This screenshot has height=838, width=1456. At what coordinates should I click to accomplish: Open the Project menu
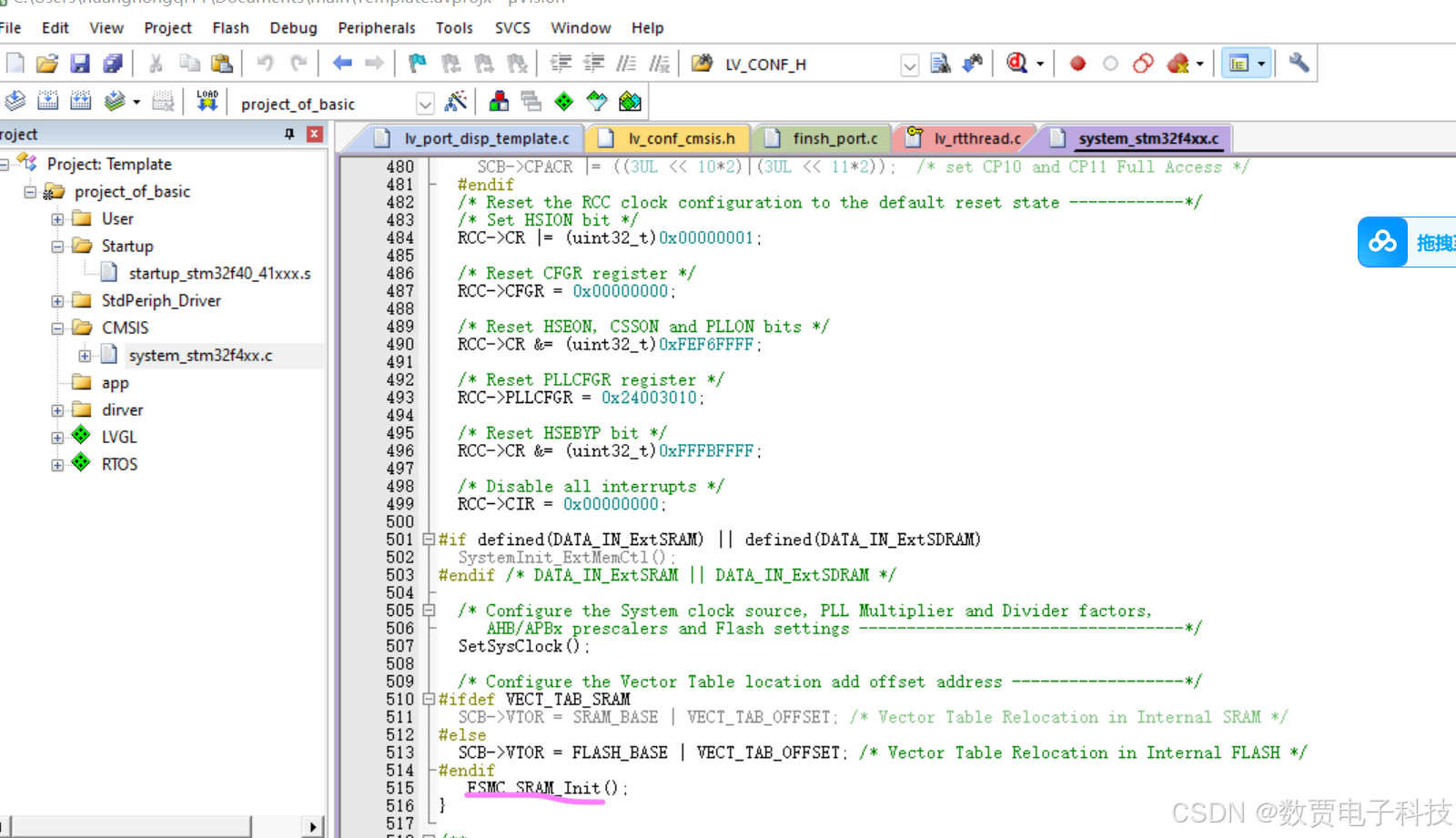coord(167,27)
